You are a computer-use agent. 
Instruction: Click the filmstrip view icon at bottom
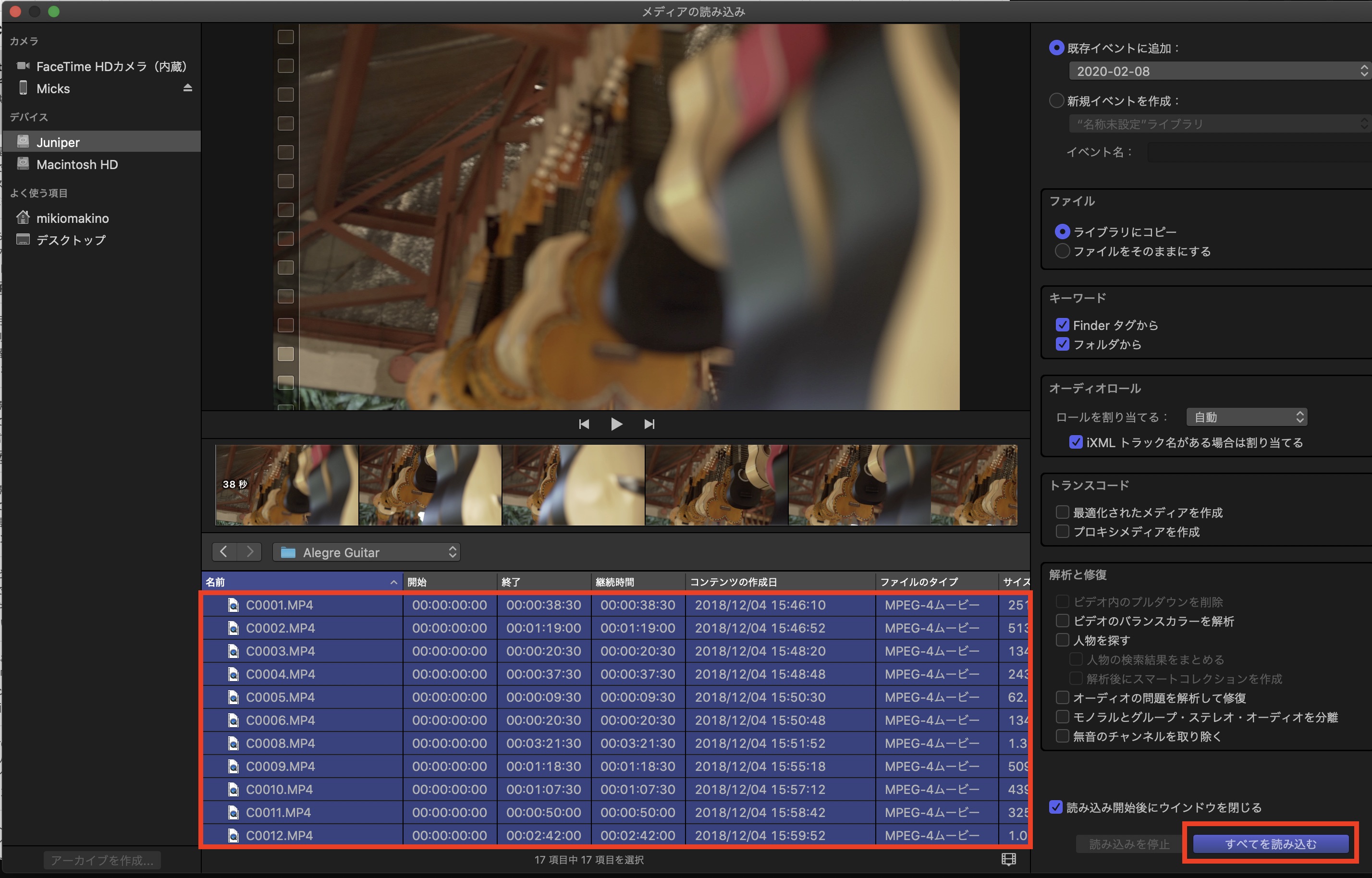tap(1008, 859)
